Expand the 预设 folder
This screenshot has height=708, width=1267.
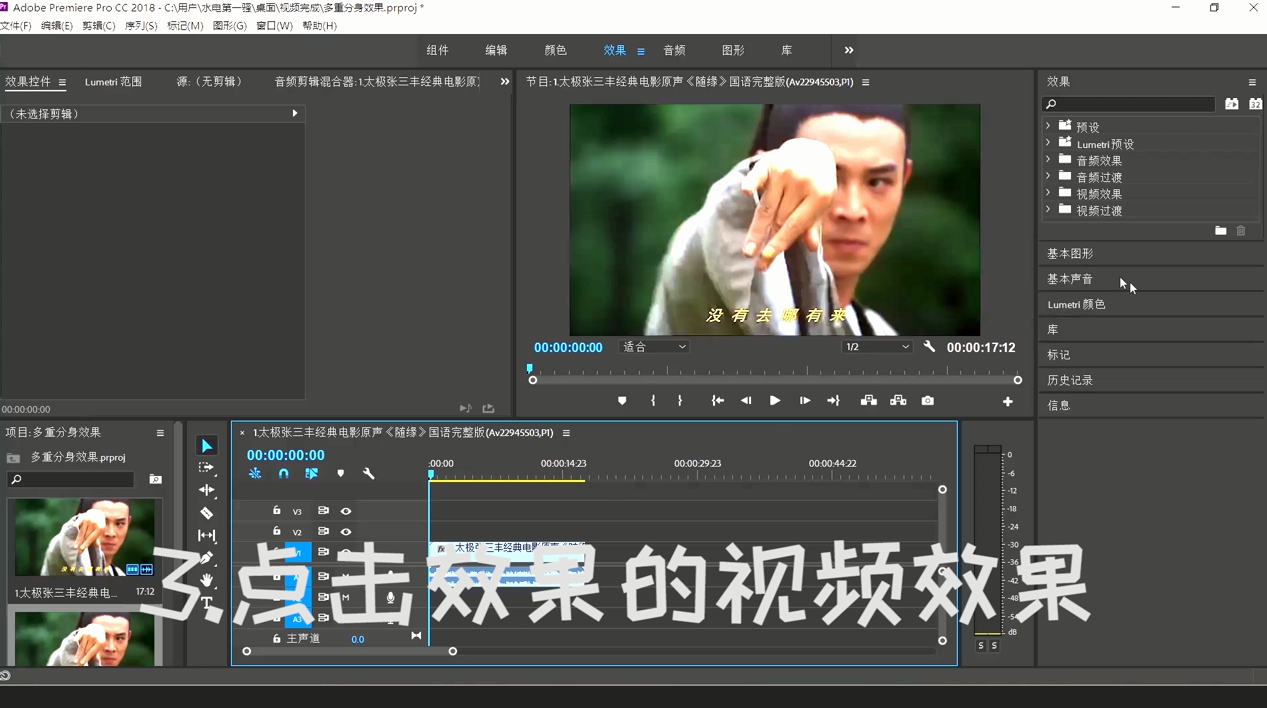pos(1048,126)
